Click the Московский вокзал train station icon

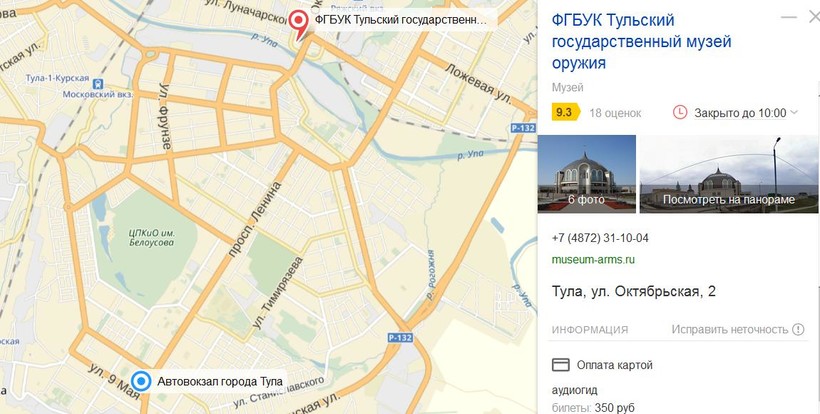98,84
